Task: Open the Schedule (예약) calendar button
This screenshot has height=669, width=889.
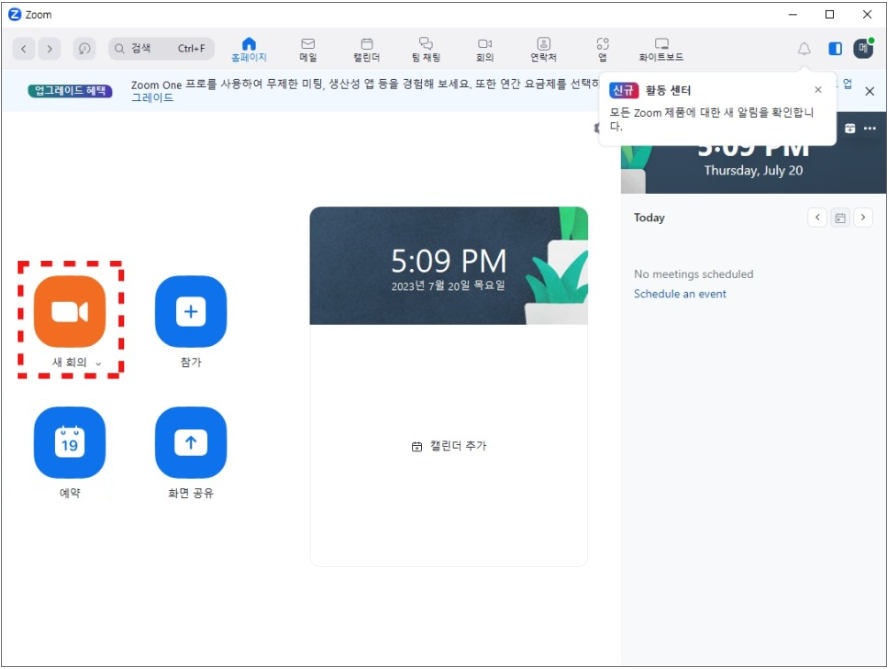Action: 70,442
